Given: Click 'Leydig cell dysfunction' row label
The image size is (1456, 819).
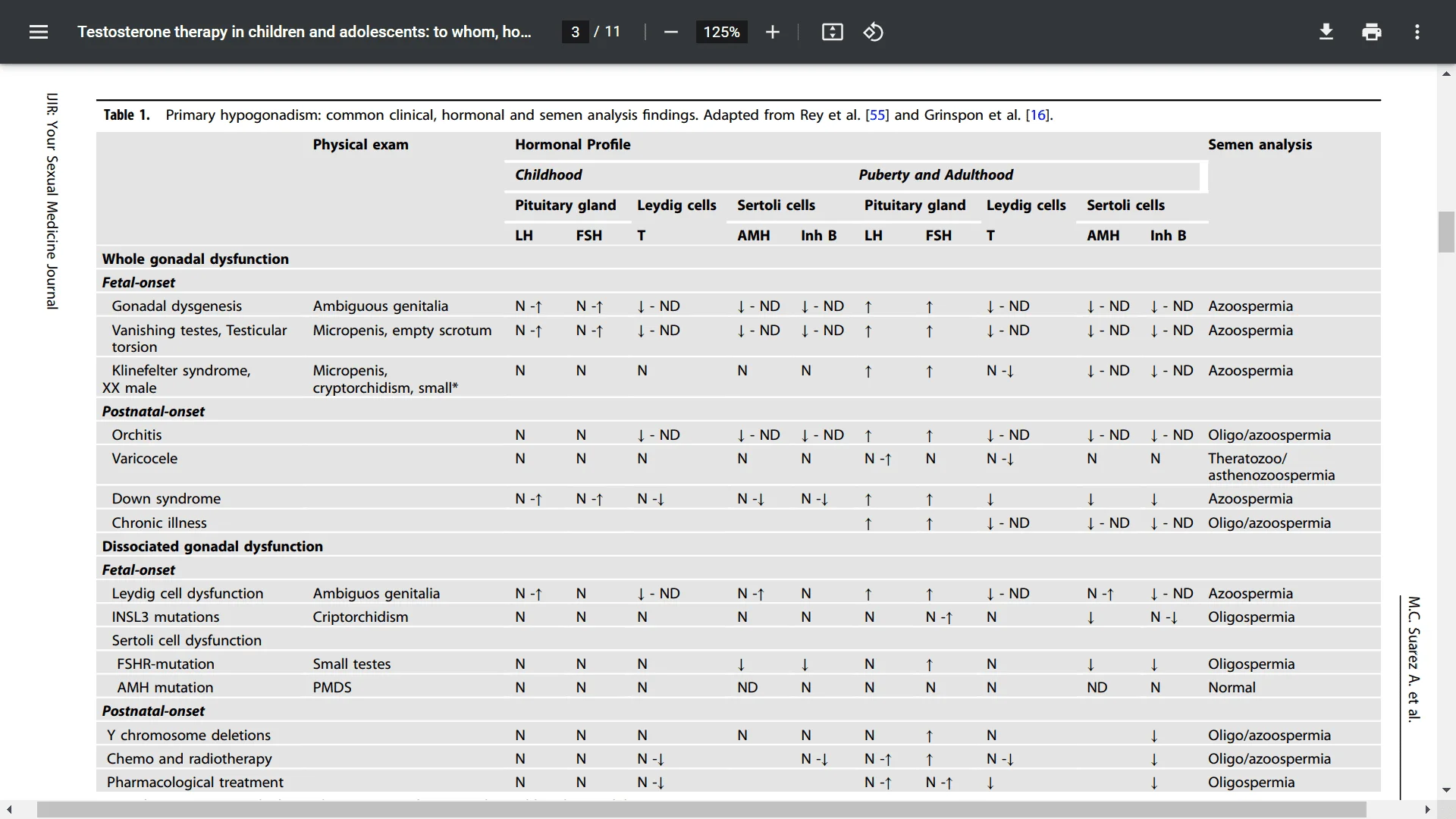Looking at the screenshot, I should tap(187, 593).
